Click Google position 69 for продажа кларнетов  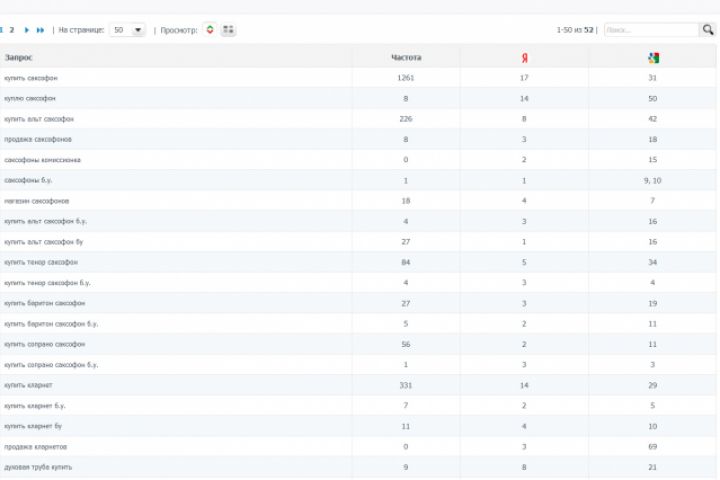[x=652, y=446]
